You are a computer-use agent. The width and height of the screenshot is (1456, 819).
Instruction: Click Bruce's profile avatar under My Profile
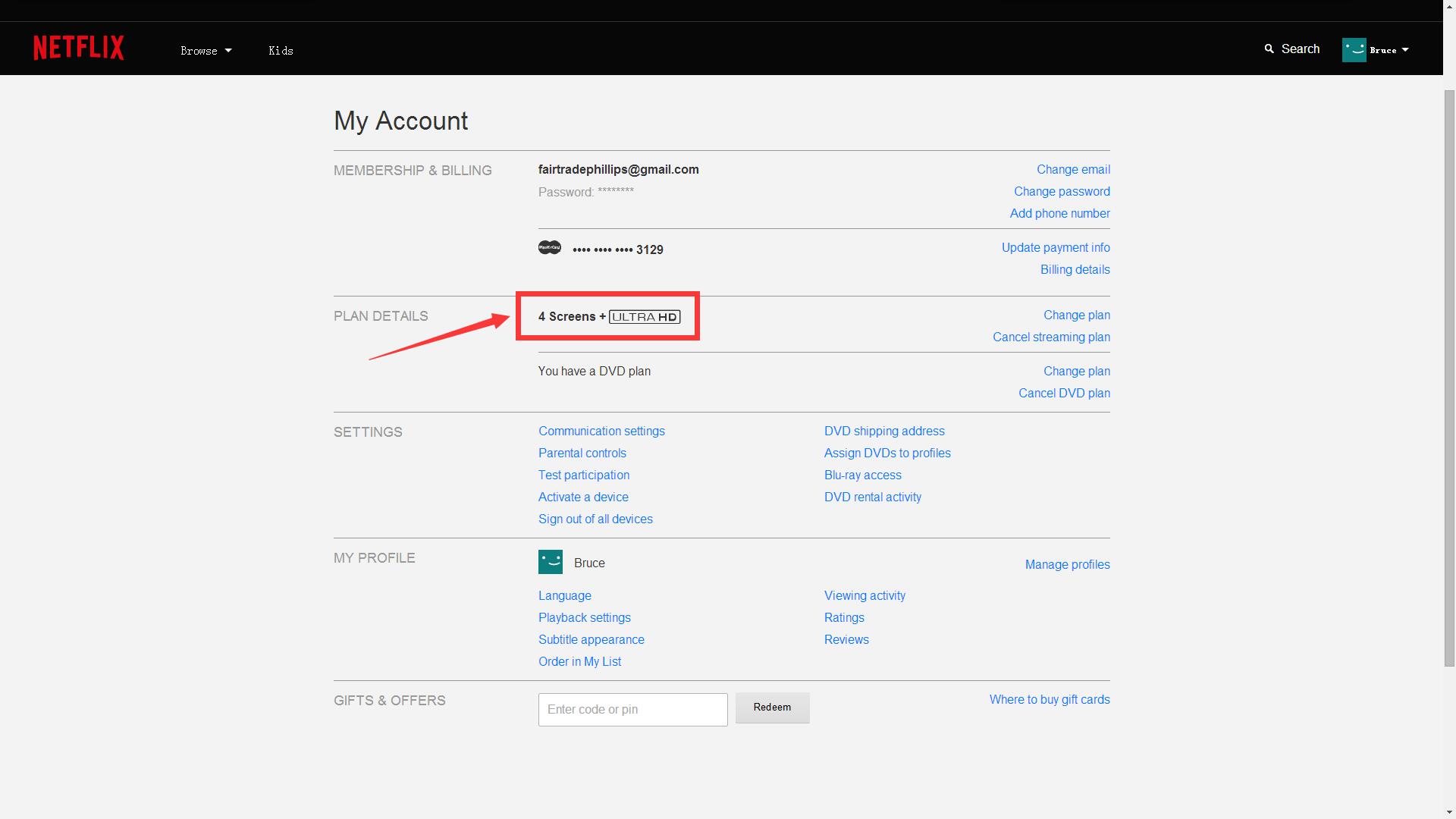[551, 562]
